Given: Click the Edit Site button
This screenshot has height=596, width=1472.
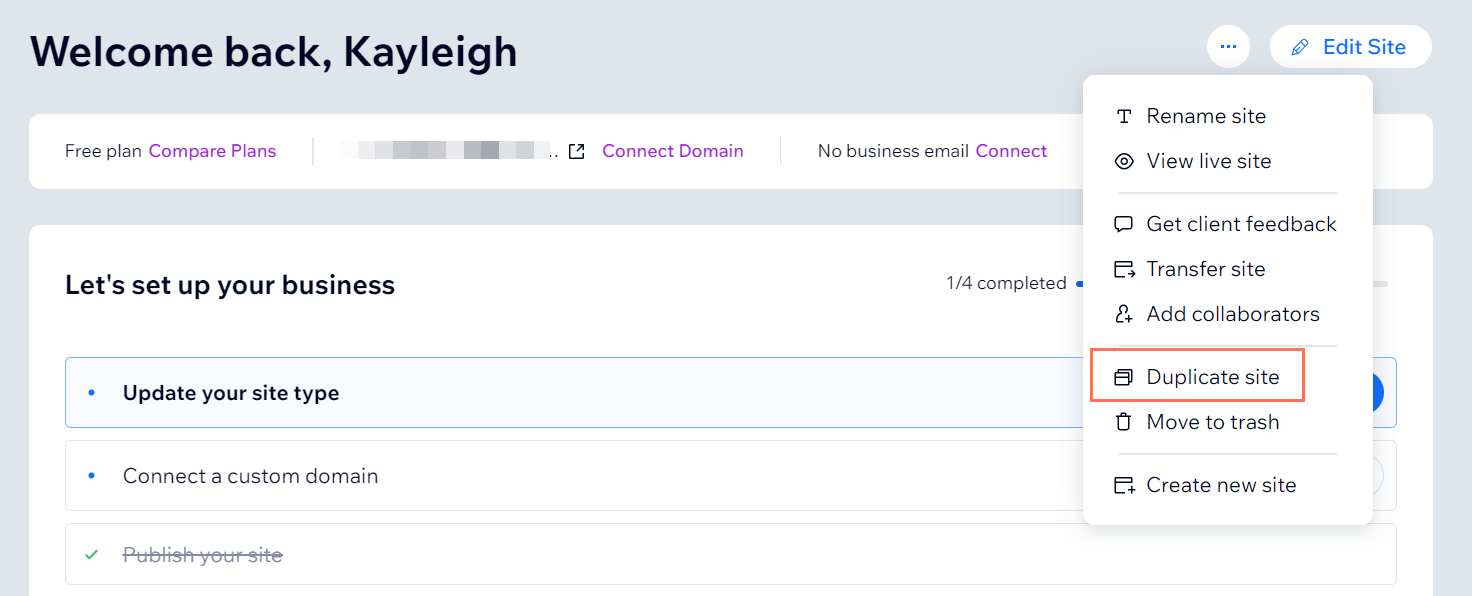Looking at the screenshot, I should pyautogui.click(x=1350, y=46).
